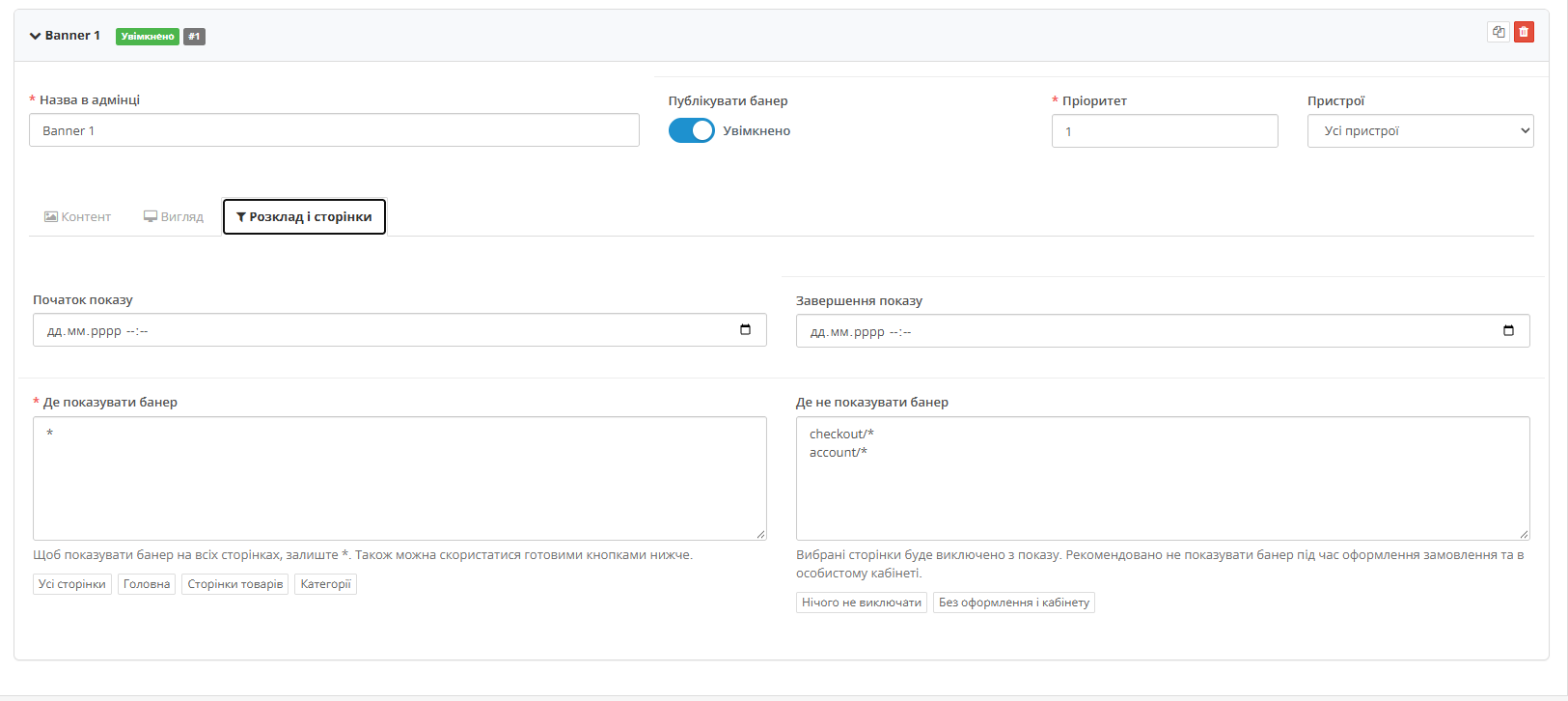This screenshot has height=701, width=1568.
Task: Open calendar picker in Початок показу field
Action: pyautogui.click(x=745, y=330)
